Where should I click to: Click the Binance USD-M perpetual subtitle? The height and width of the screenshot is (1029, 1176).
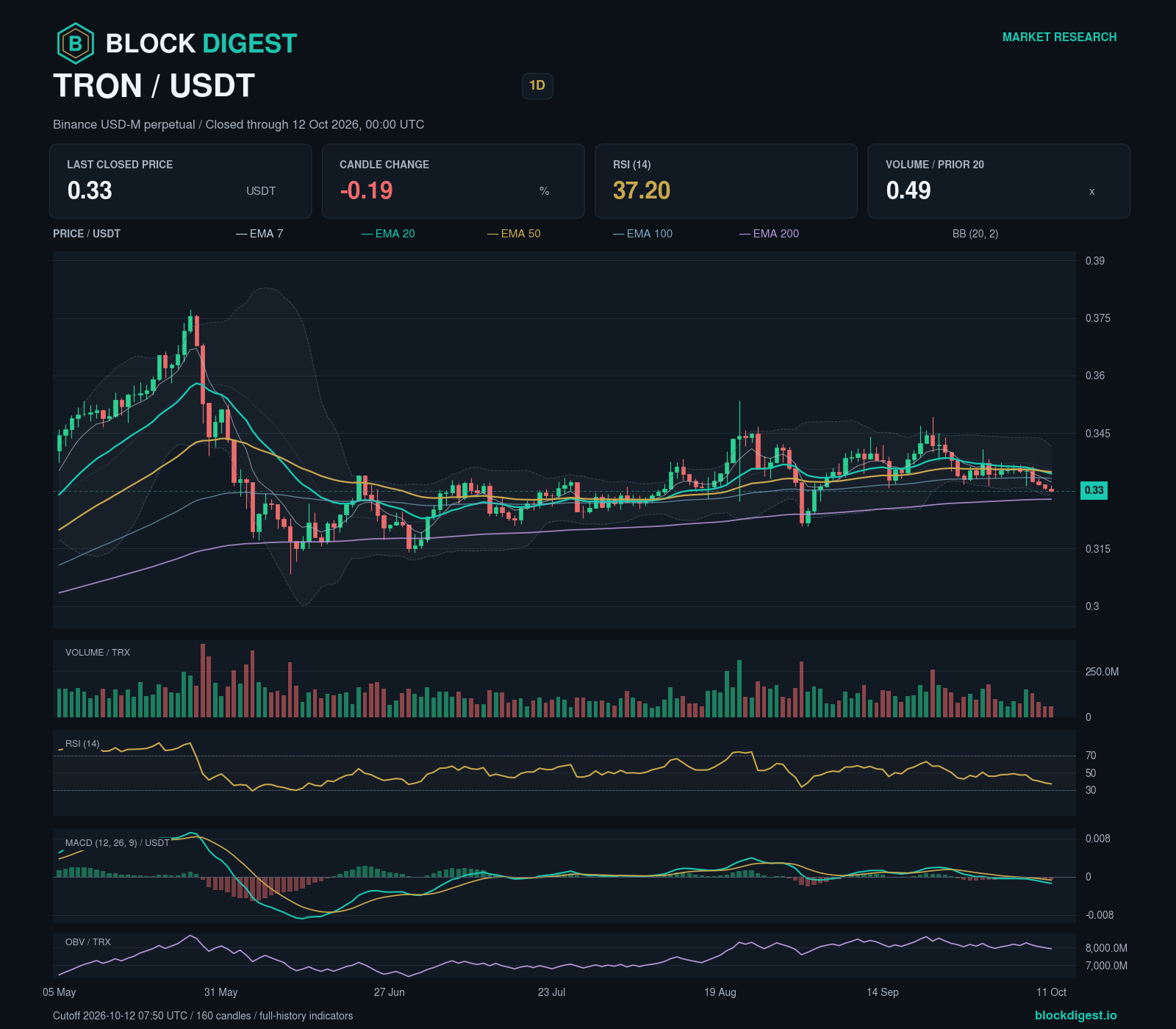238,124
